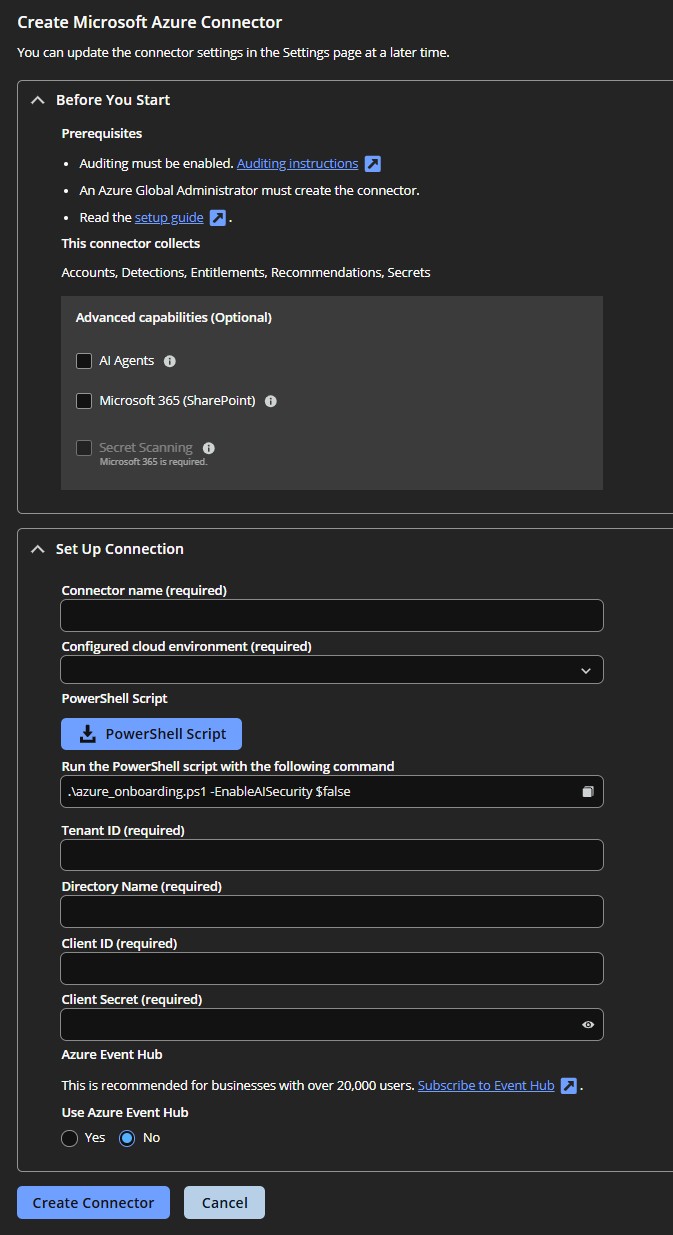
Task: Open the setup guide link
Action: [x=169, y=217]
